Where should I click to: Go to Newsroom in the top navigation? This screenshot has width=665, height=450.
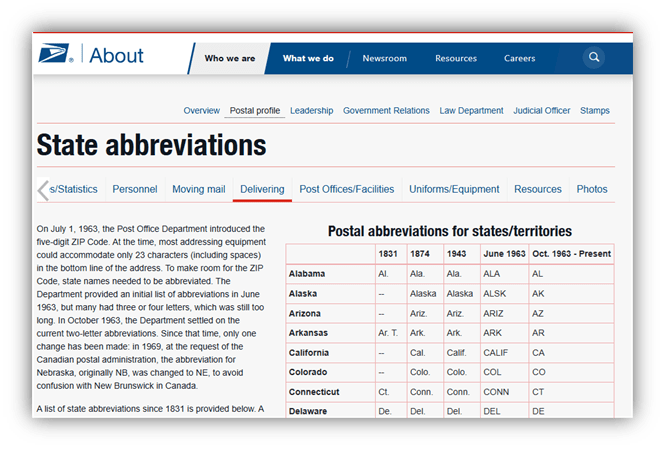(x=385, y=59)
